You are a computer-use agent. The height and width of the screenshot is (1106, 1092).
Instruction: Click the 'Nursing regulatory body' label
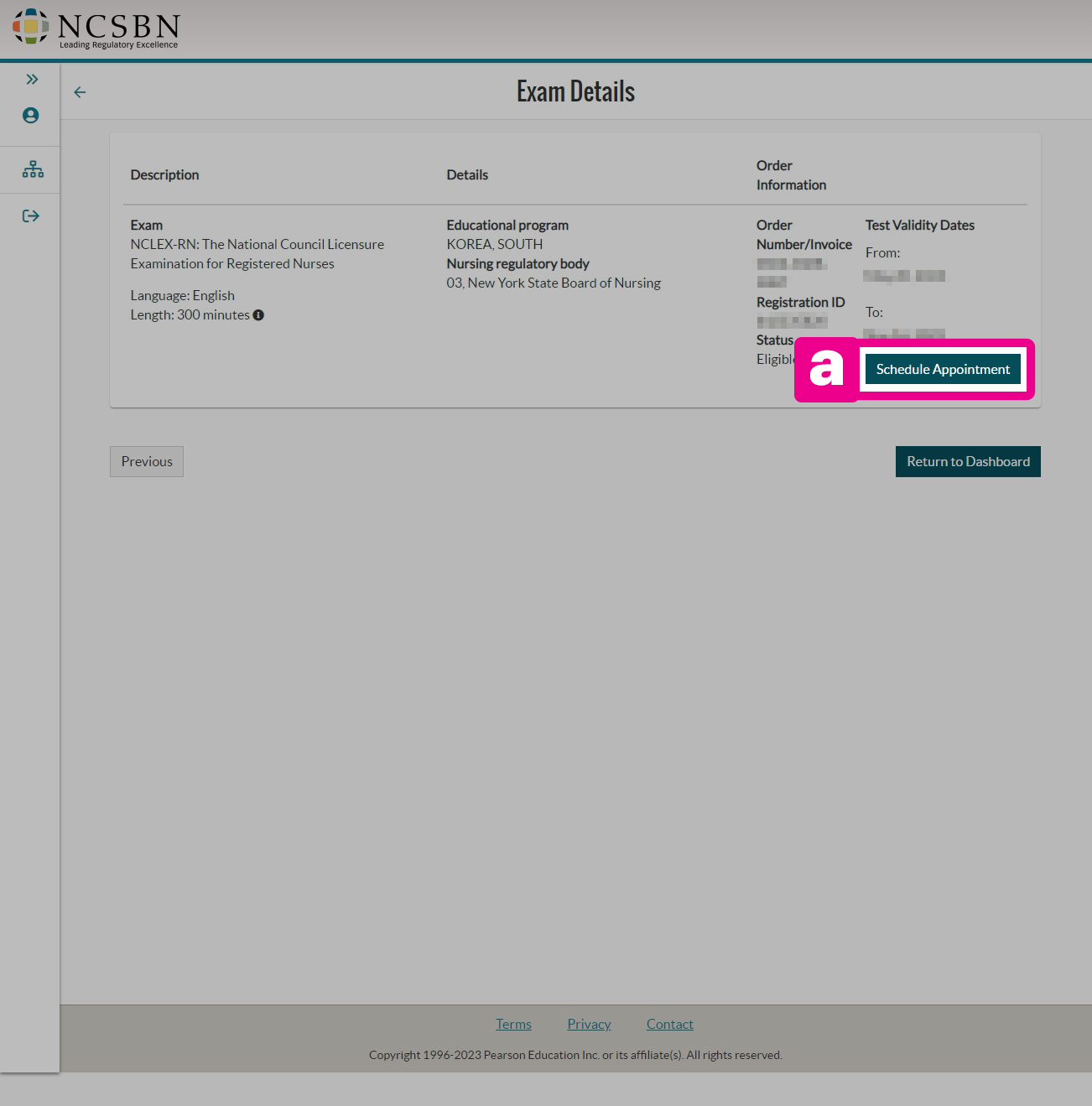[517, 263]
